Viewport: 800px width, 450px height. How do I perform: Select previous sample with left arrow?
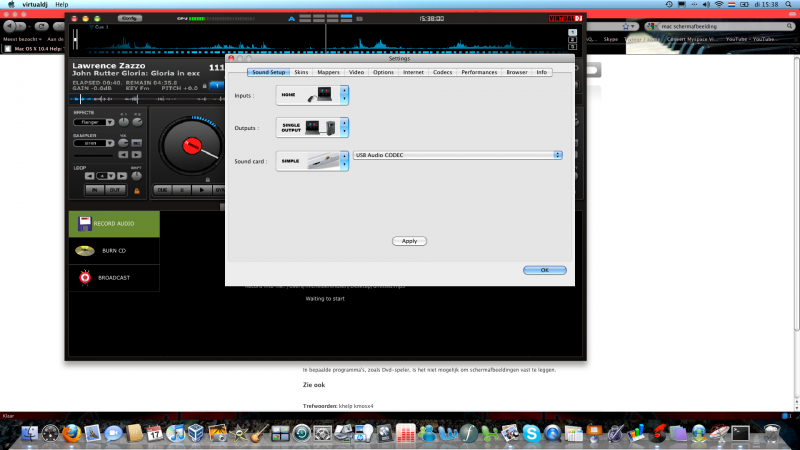123,155
